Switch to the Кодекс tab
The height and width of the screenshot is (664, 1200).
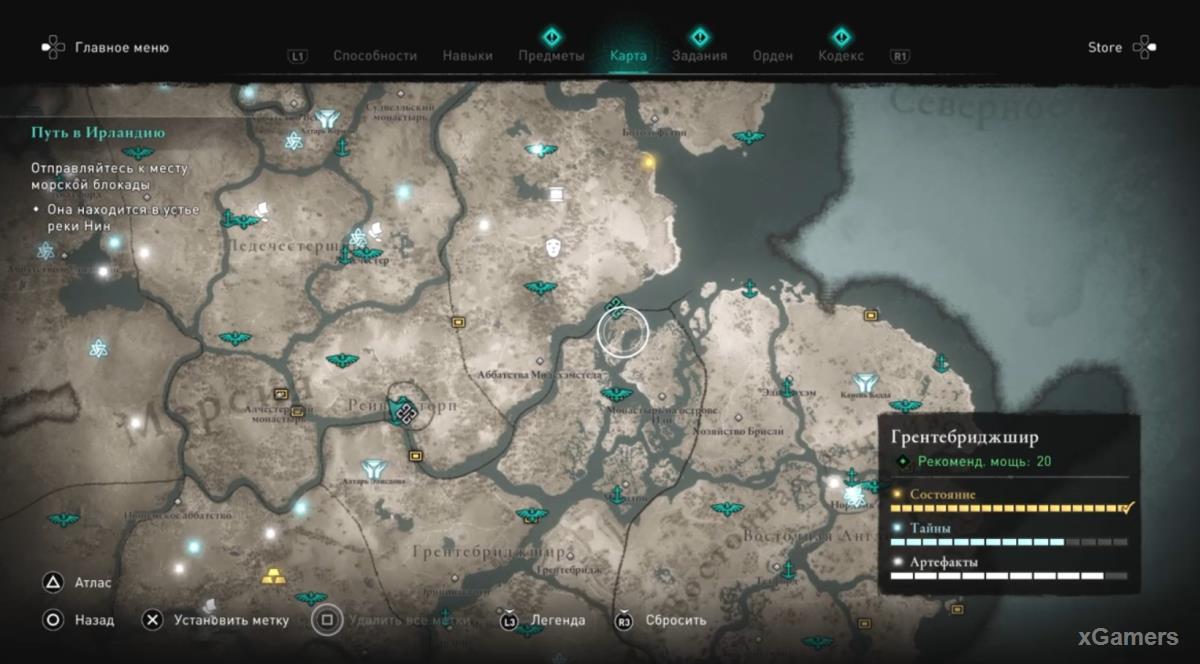tap(840, 56)
